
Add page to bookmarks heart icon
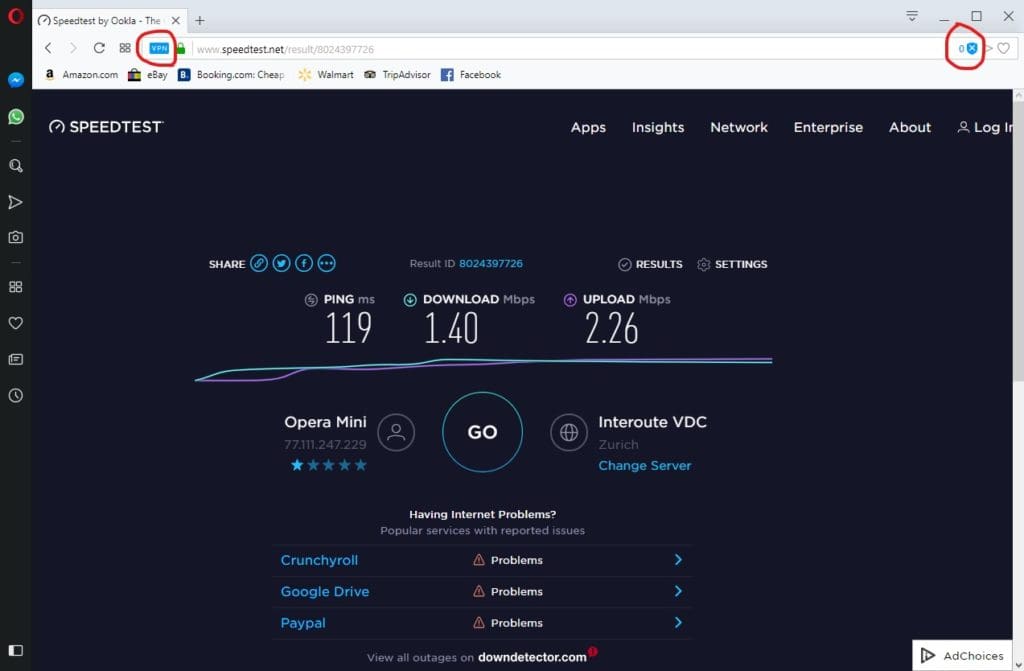[1004, 48]
